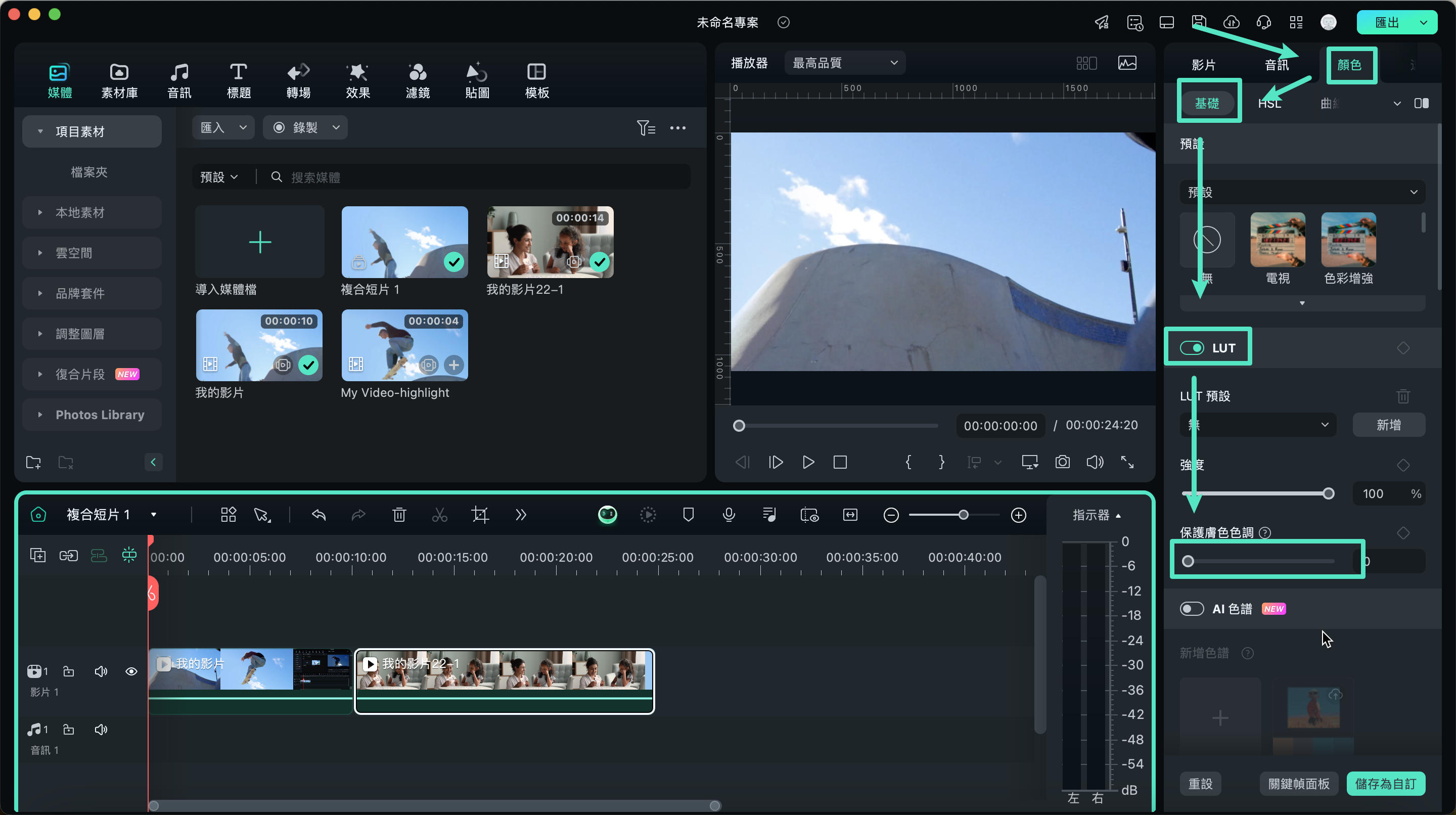This screenshot has height=815, width=1456.
Task: Click the zoom in plus icon on the timeline
Action: tap(1019, 515)
